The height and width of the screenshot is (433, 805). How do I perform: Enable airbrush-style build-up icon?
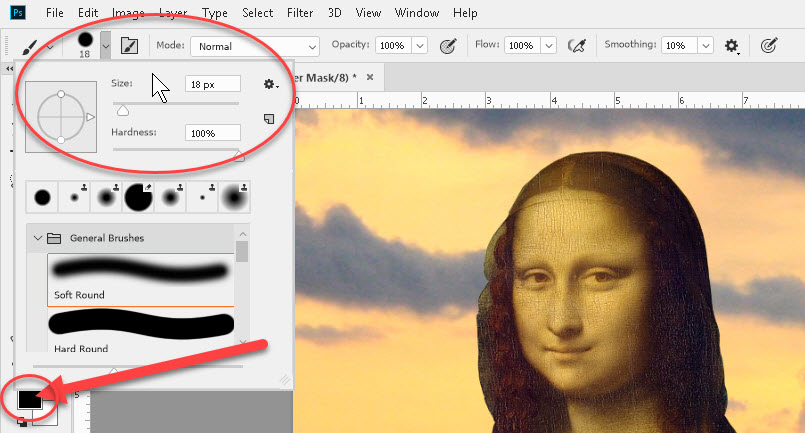tap(577, 46)
